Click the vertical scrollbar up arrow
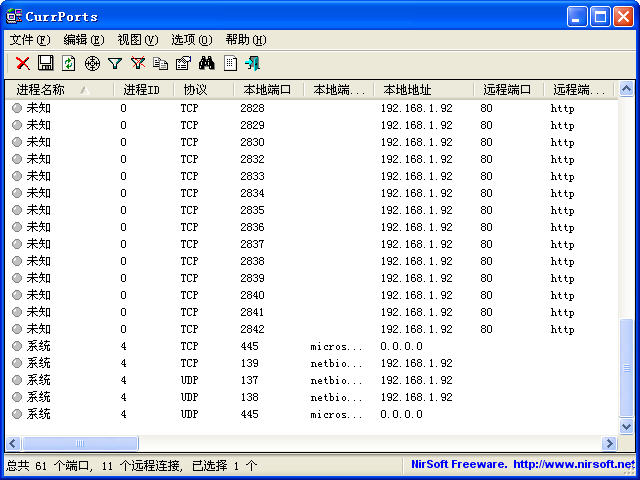 coord(627,88)
